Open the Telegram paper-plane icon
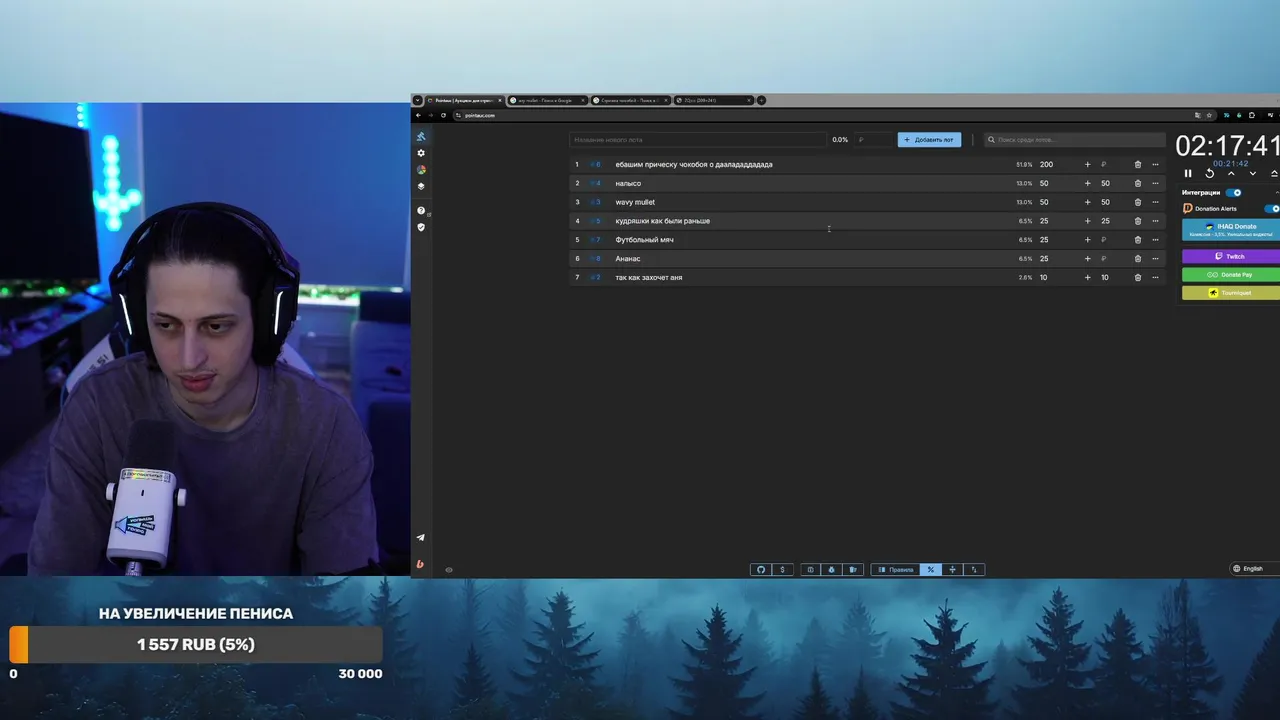 pos(420,538)
